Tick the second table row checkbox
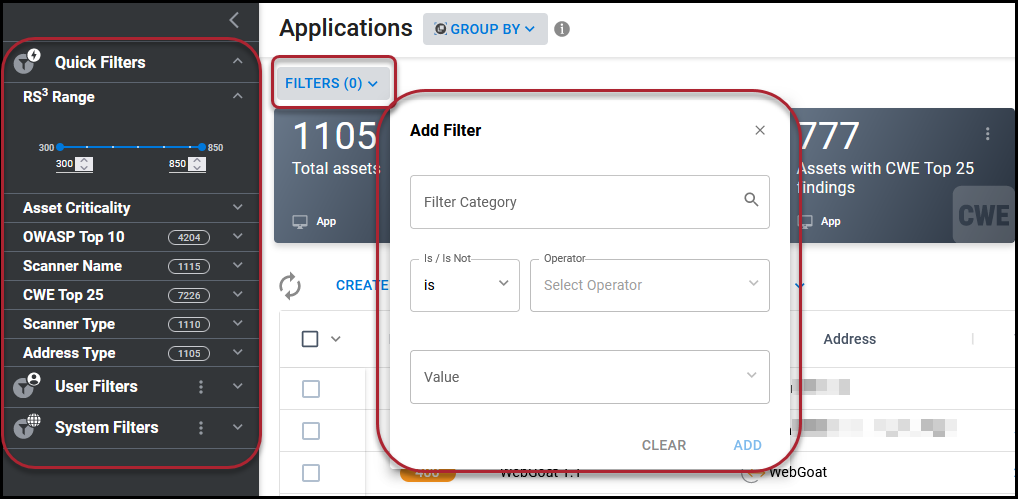 (x=311, y=431)
